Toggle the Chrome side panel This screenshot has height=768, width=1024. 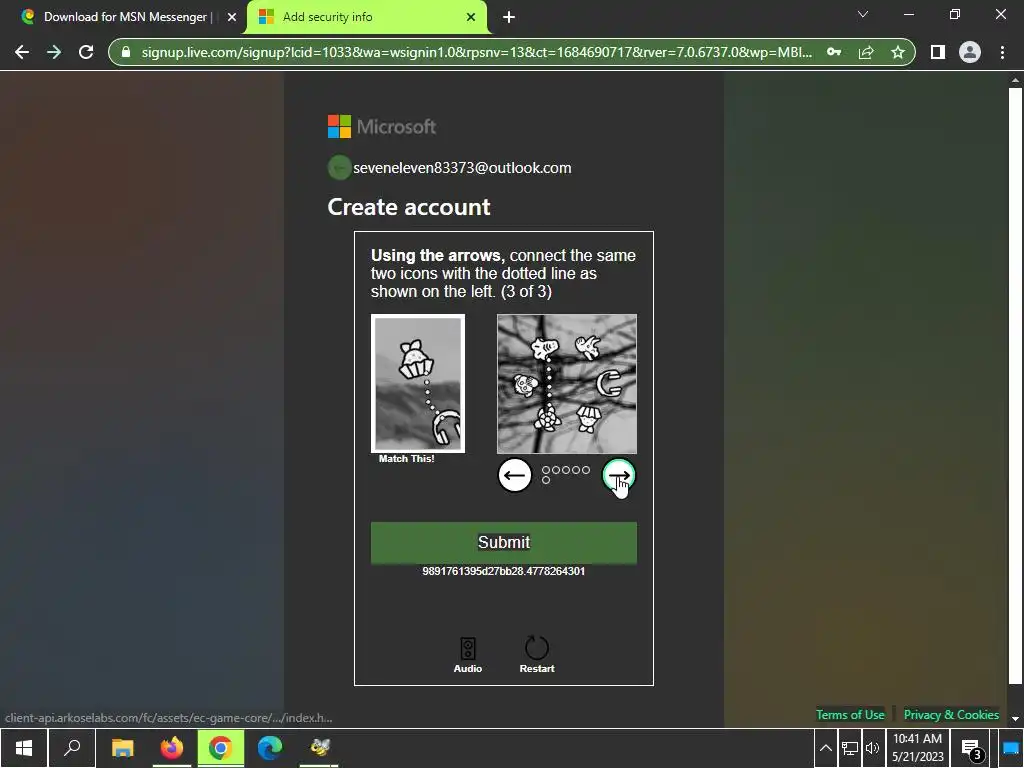(x=938, y=52)
